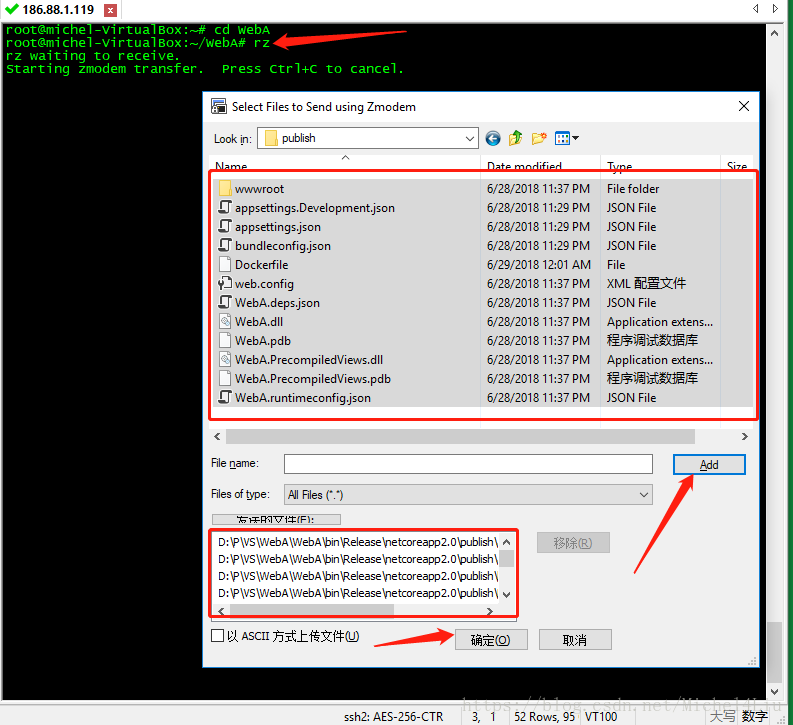Click the 数字 status bar indicator

[x=755, y=716]
